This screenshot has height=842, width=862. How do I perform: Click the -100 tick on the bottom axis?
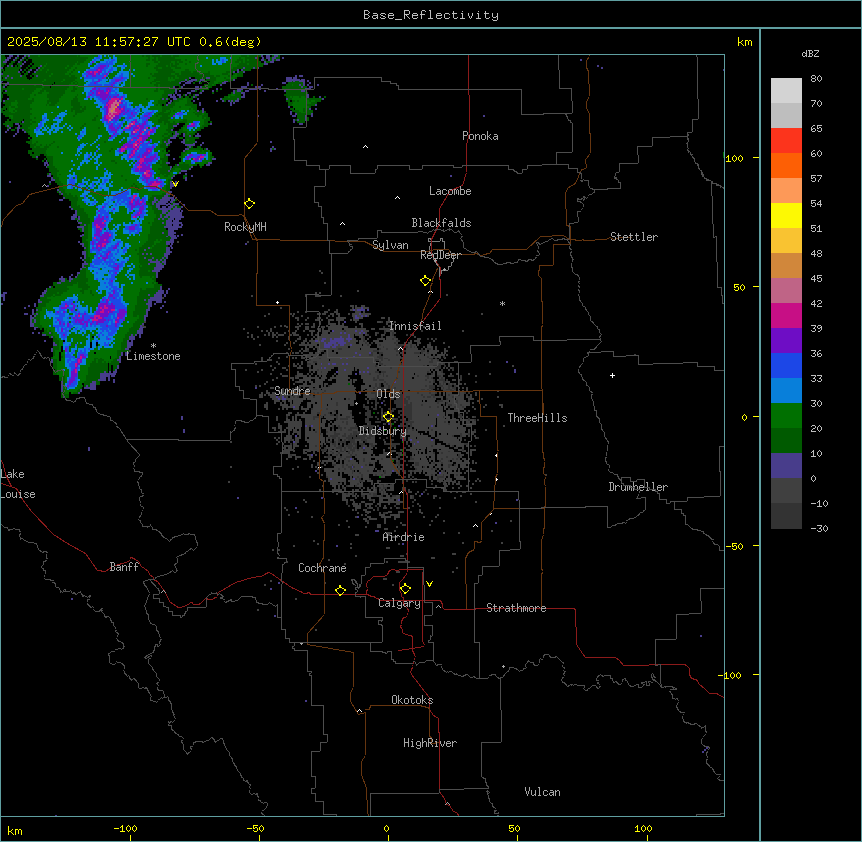coord(125,828)
